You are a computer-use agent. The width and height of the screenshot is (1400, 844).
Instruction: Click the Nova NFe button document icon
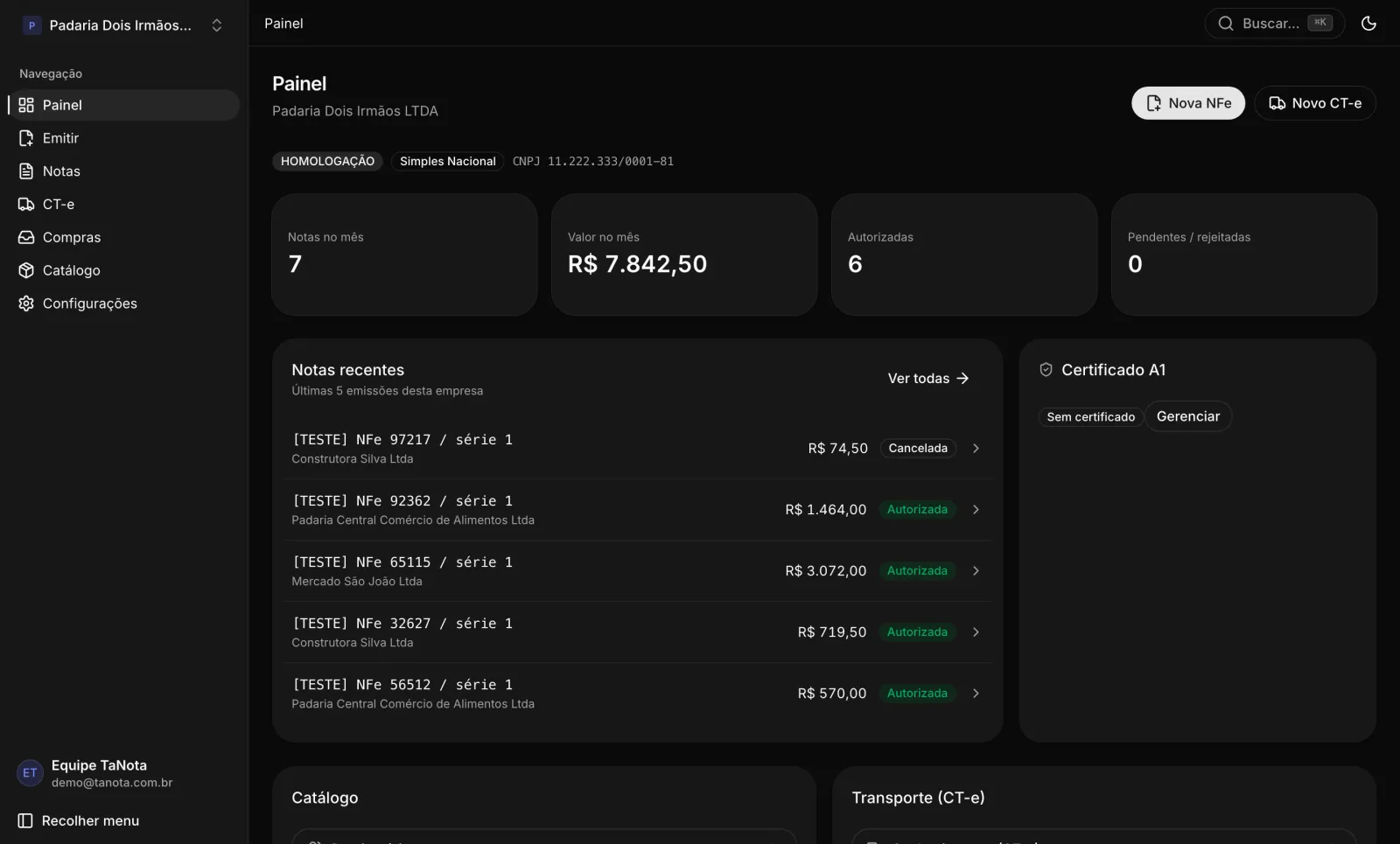tap(1153, 103)
